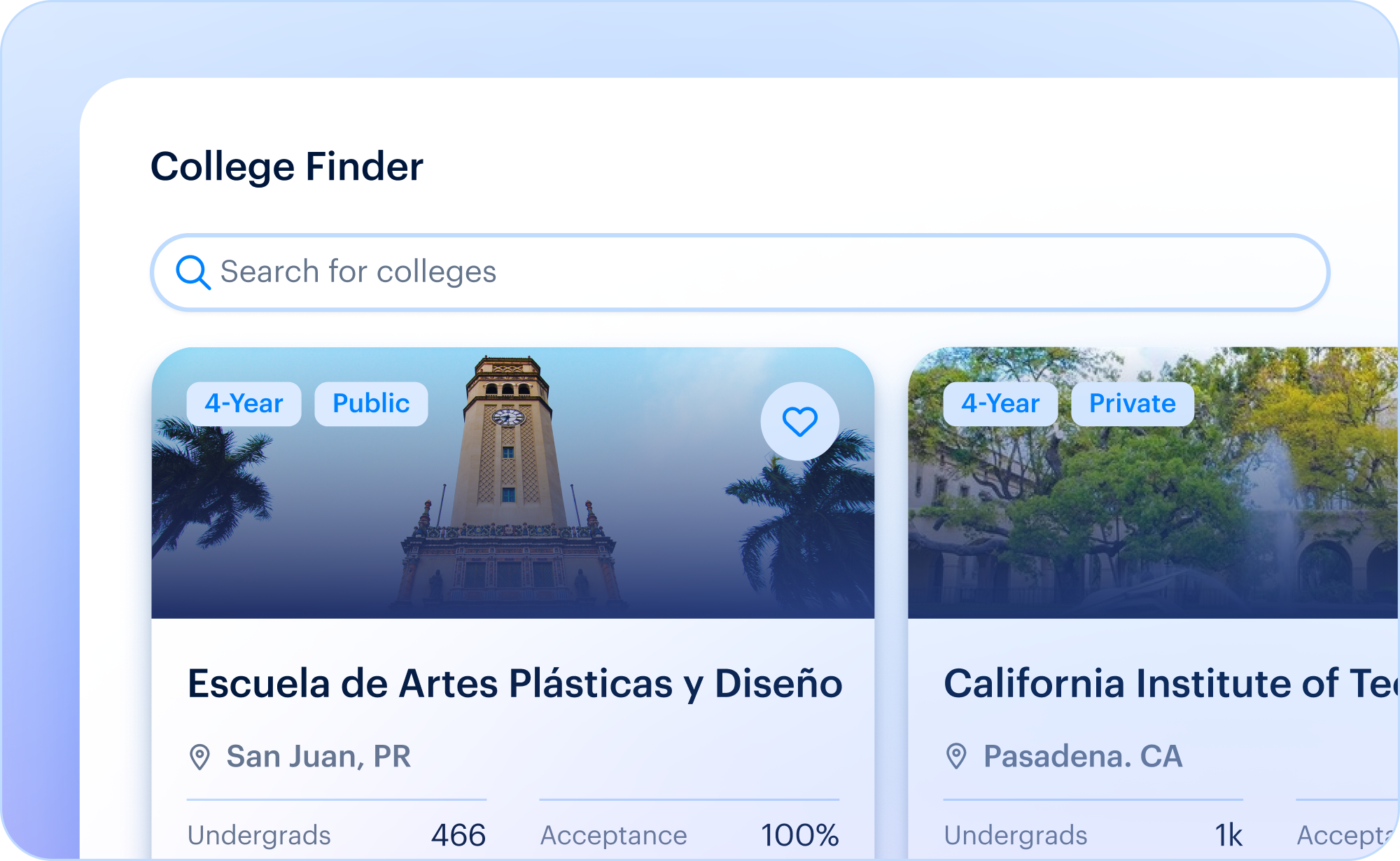Click the magnifying glass search icon

point(193,272)
